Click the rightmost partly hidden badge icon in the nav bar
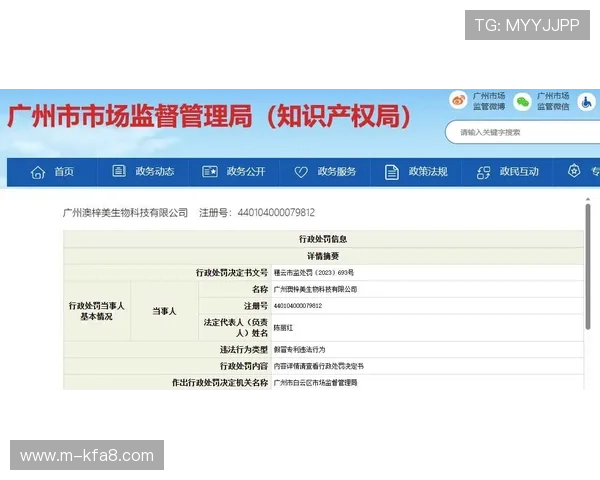This screenshot has width=600, height=480. [x=574, y=171]
